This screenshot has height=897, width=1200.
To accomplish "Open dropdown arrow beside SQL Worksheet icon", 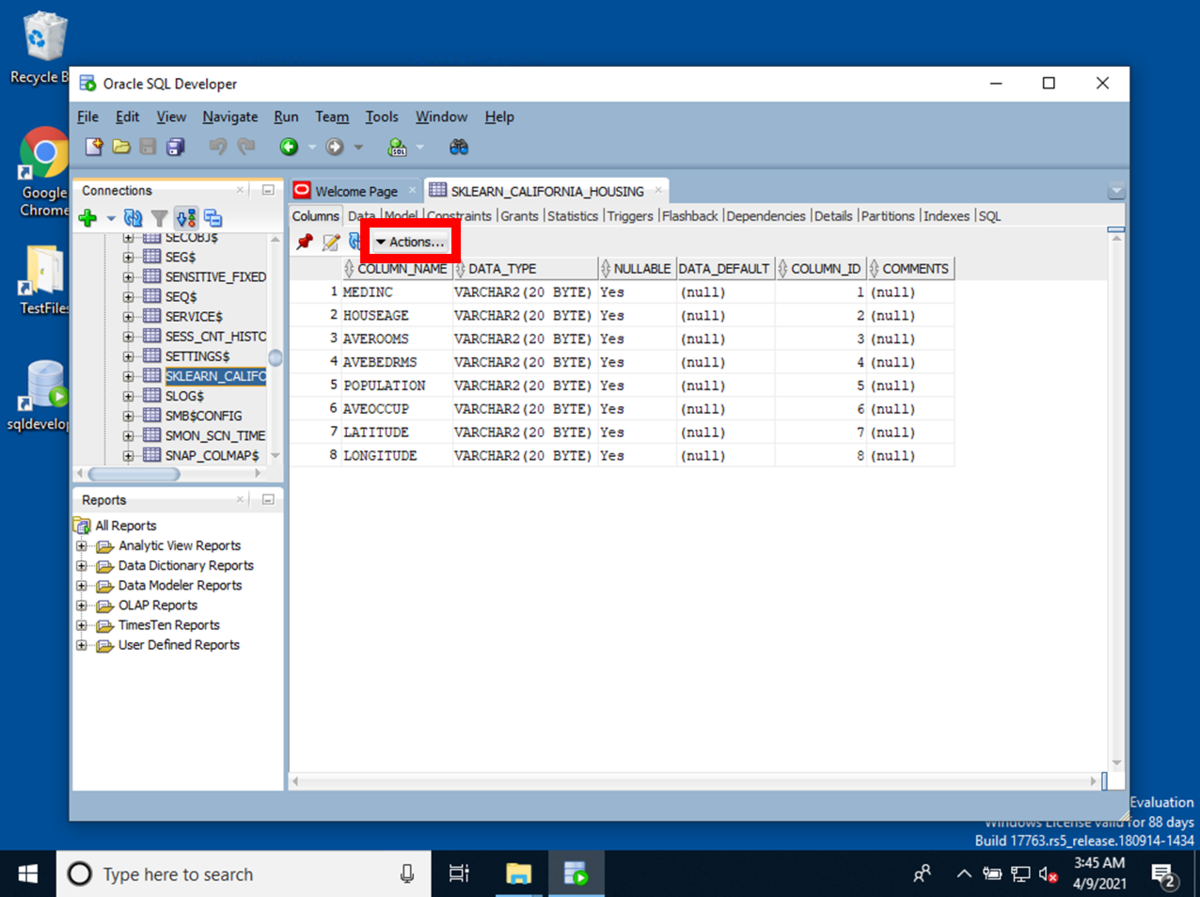I will [420, 148].
